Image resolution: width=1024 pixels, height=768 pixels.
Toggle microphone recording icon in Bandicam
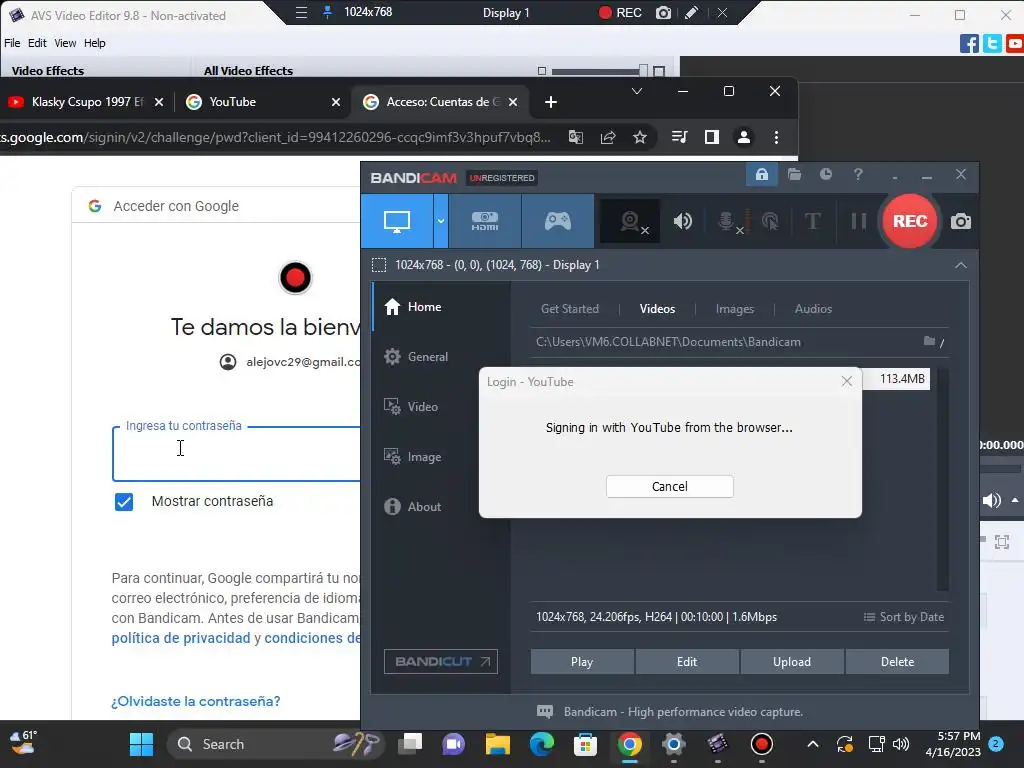(727, 221)
